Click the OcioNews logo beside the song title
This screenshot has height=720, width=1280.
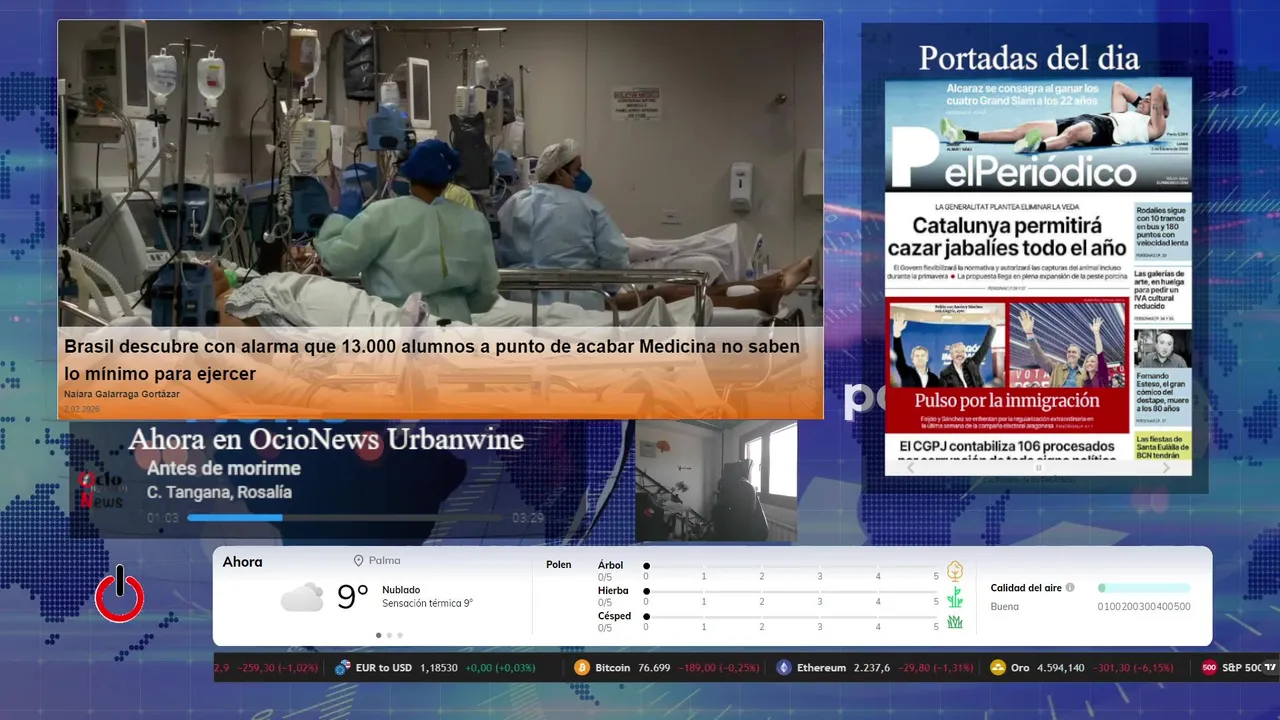point(101,491)
